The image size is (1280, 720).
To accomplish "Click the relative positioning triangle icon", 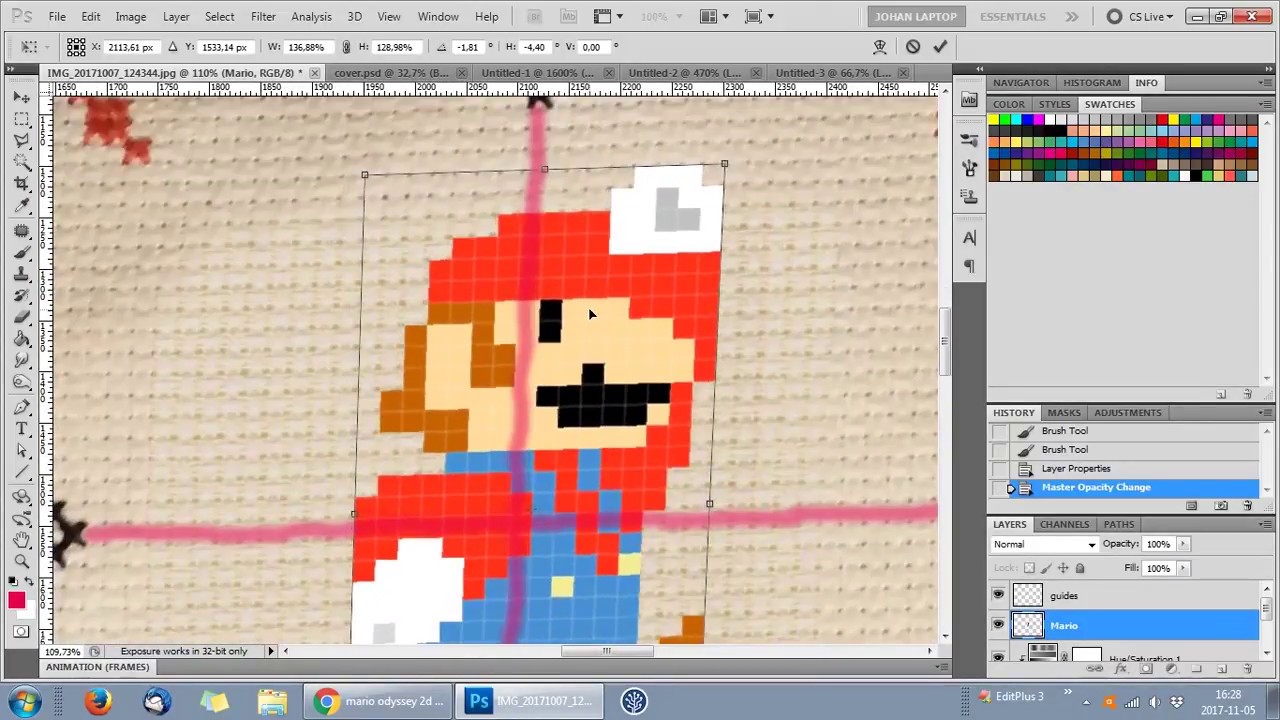I will point(172,47).
